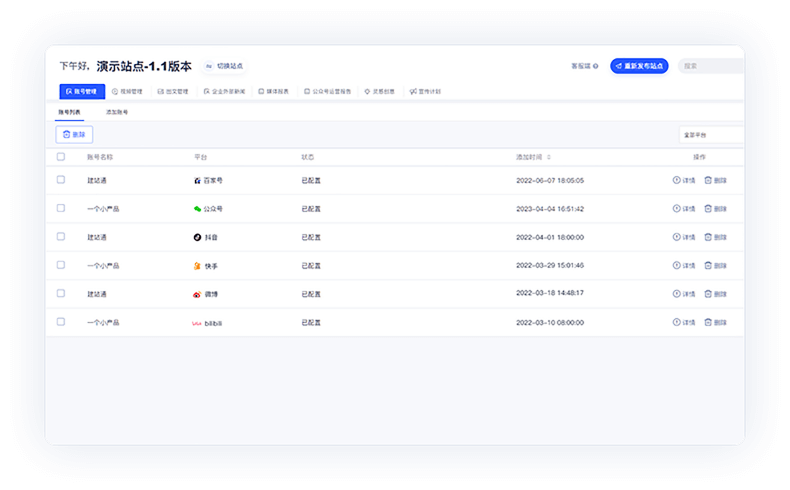Go to the 企业外部新闻 tab
The width and height of the screenshot is (790, 490).
pyautogui.click(x=224, y=92)
